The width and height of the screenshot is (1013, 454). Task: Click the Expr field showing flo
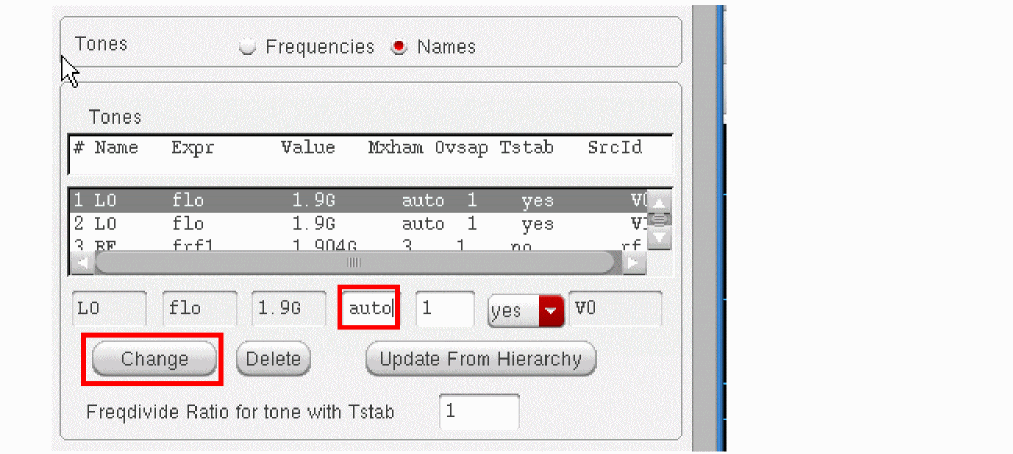point(200,310)
